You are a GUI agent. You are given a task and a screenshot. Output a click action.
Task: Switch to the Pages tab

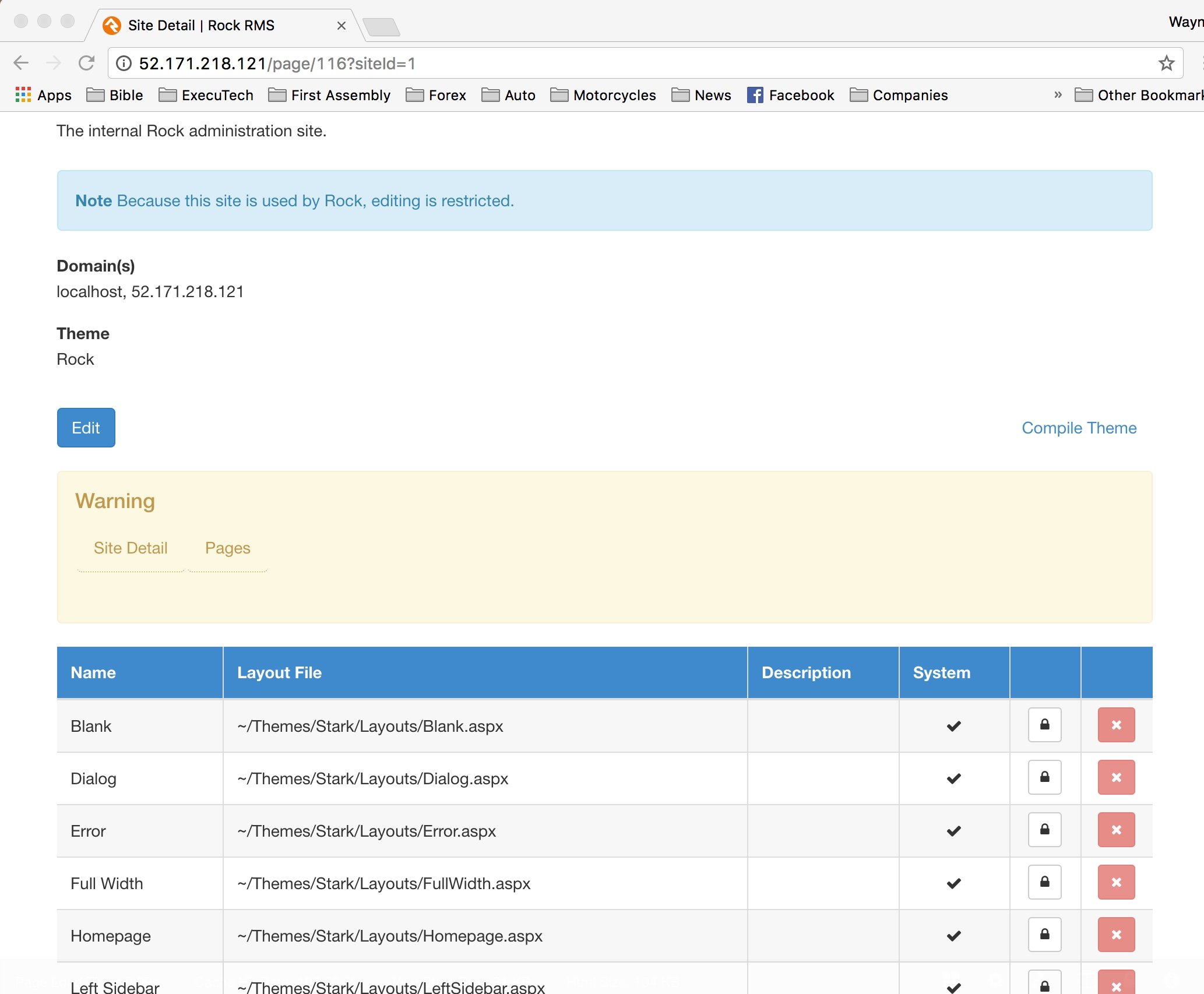pos(227,548)
